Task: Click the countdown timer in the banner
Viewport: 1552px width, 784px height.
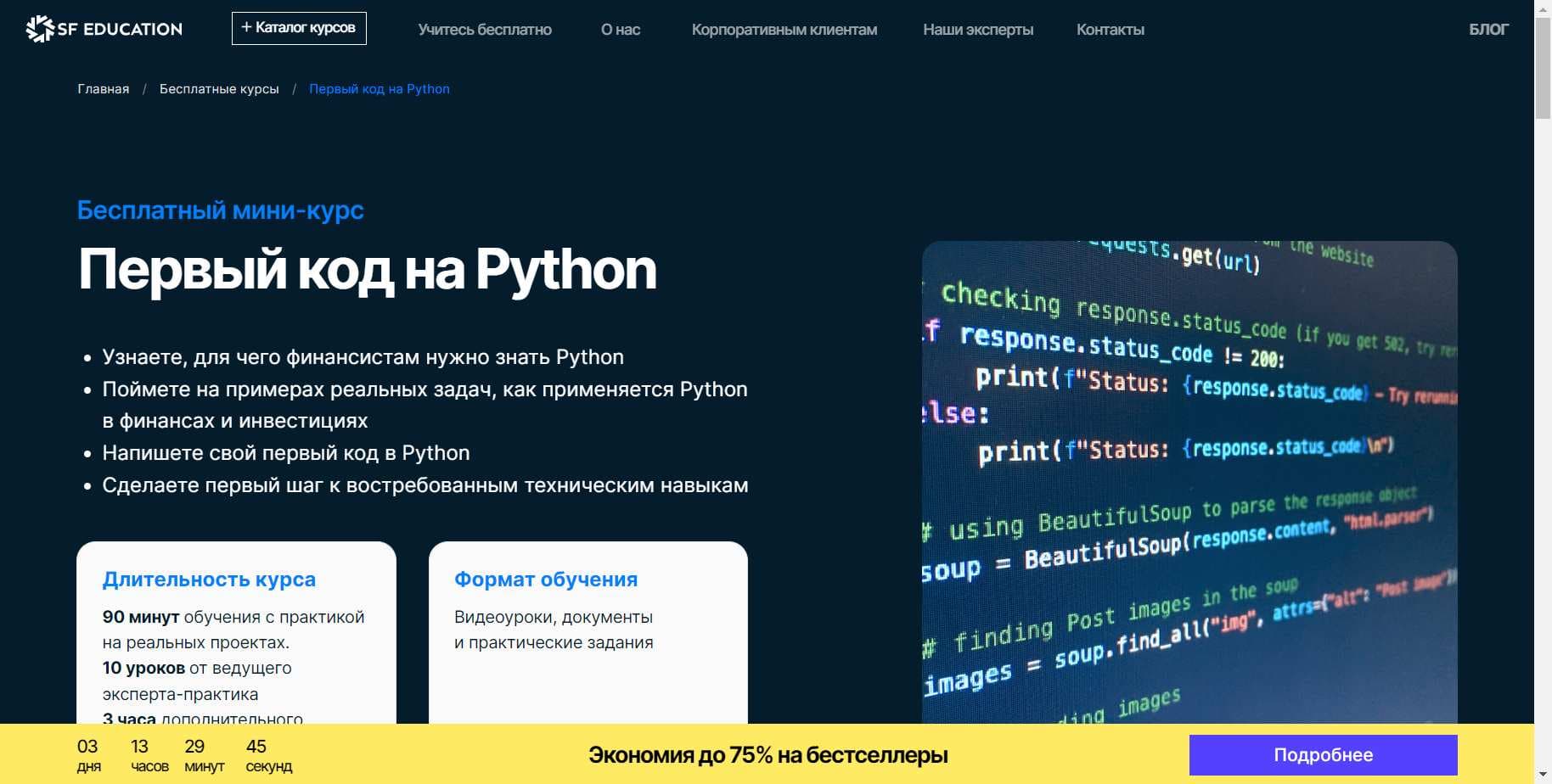Action: coord(174,753)
